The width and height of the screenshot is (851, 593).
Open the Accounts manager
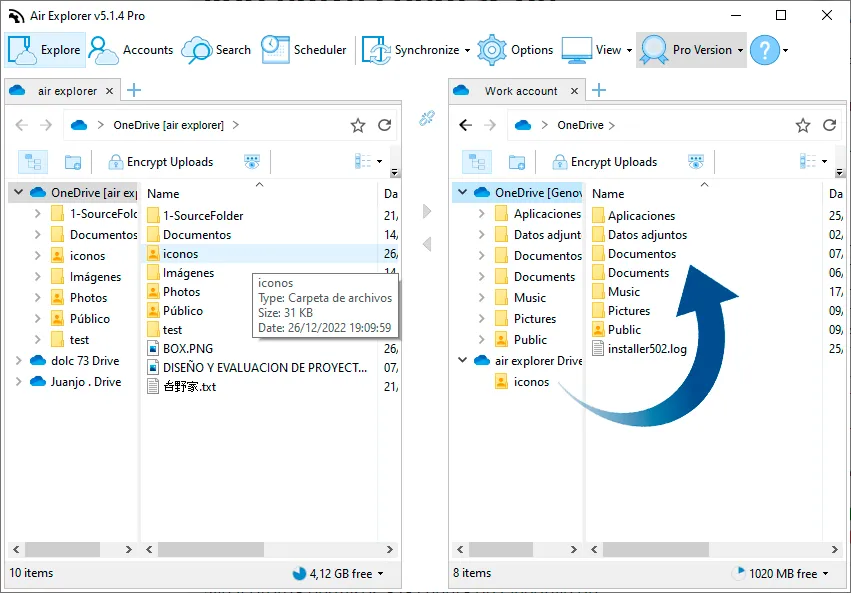[x=131, y=50]
